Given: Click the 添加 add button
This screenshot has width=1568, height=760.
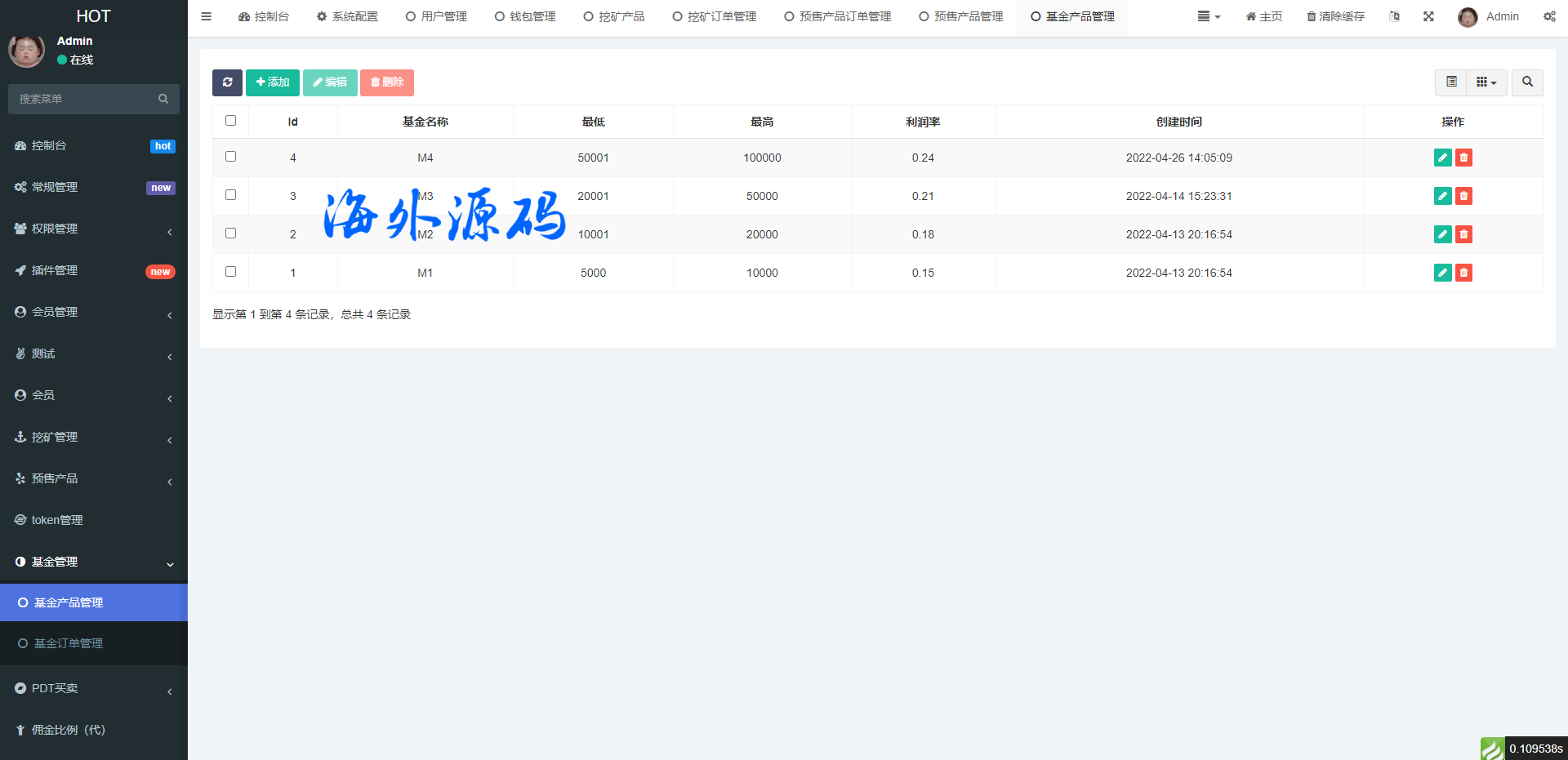Looking at the screenshot, I should (x=273, y=82).
